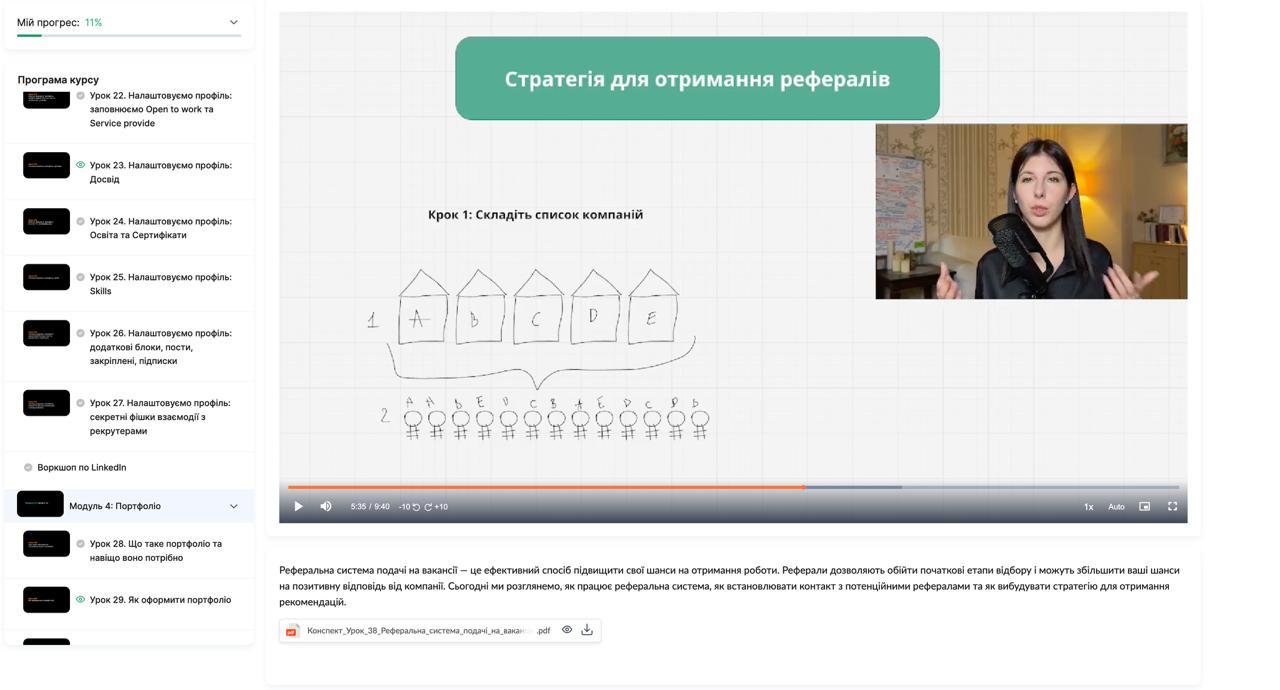
Task: Click the status icon beside Воркшоп по LinkedIn
Action: (28, 467)
